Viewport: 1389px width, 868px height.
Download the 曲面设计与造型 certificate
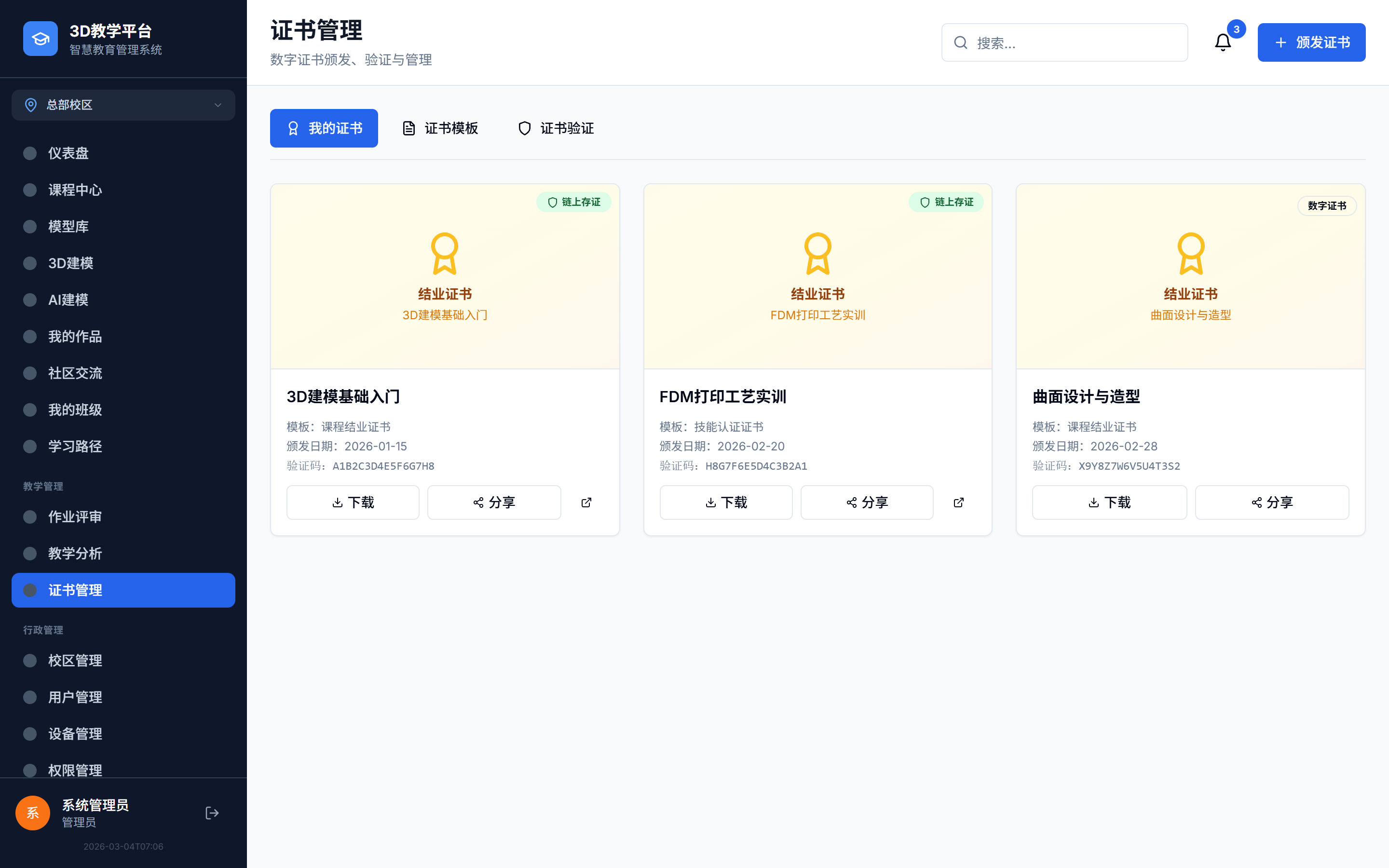[x=1109, y=502]
